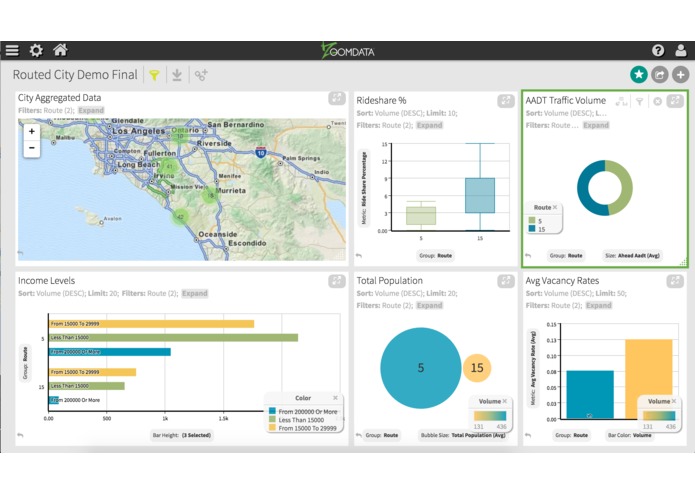The height and width of the screenshot is (494, 695).
Task: Expand filters in Total Population widget
Action: pos(429,305)
